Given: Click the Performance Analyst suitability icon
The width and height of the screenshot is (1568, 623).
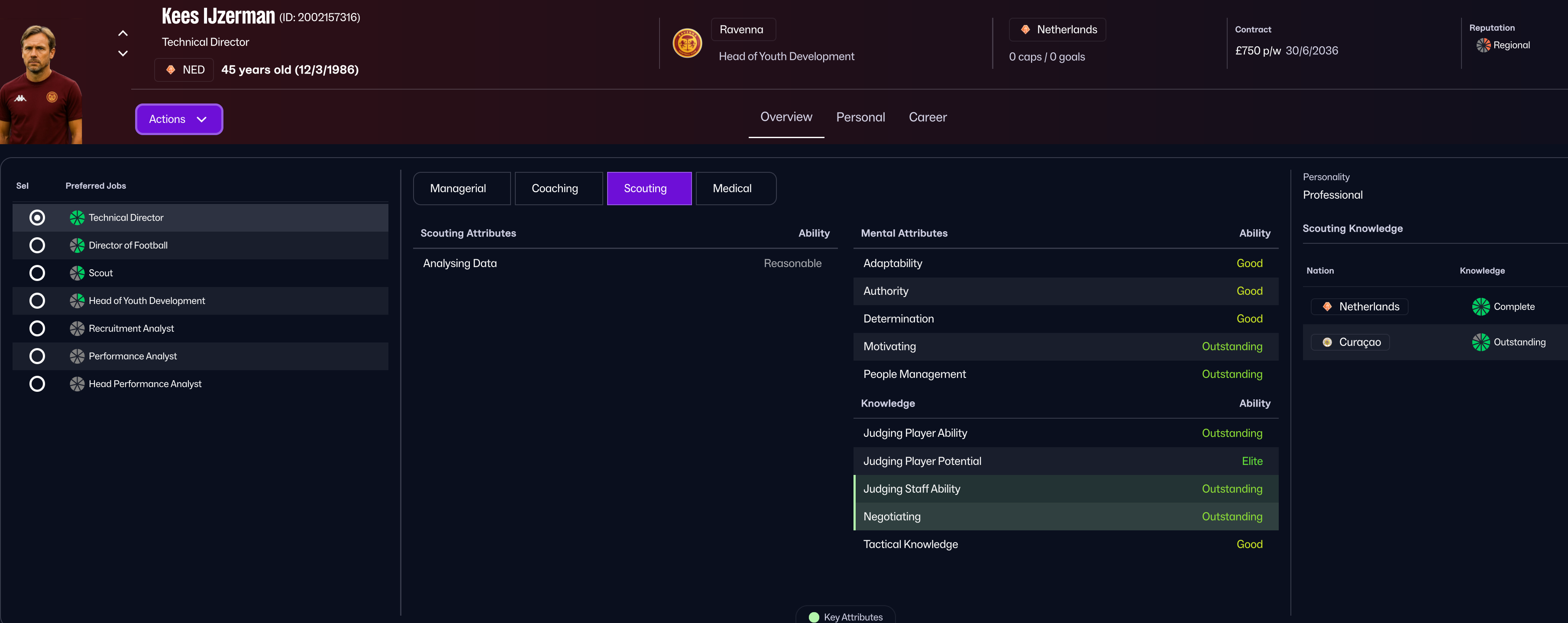Looking at the screenshot, I should click(x=78, y=356).
